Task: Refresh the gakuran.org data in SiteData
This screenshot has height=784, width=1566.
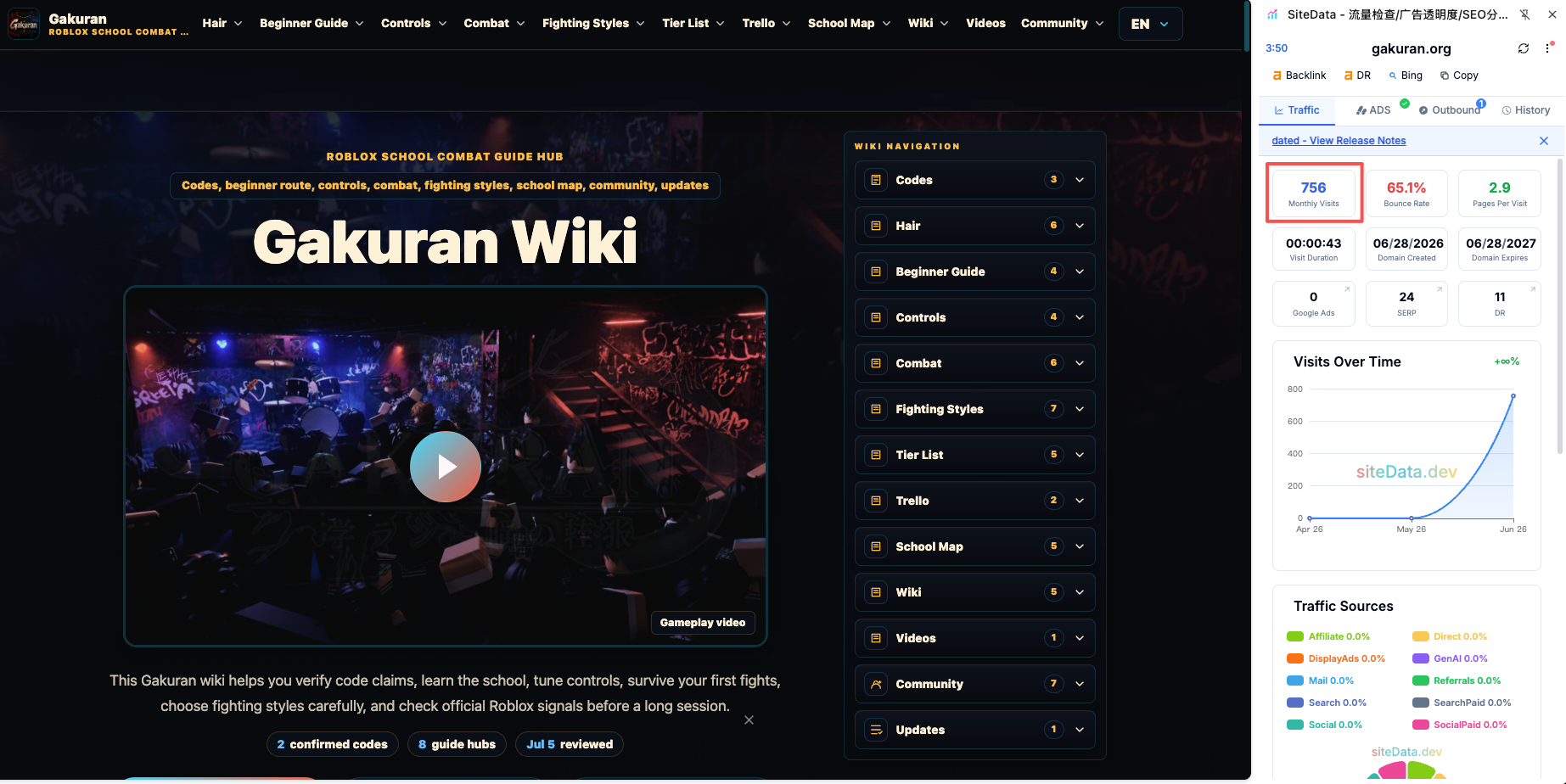Action: 1524,48
